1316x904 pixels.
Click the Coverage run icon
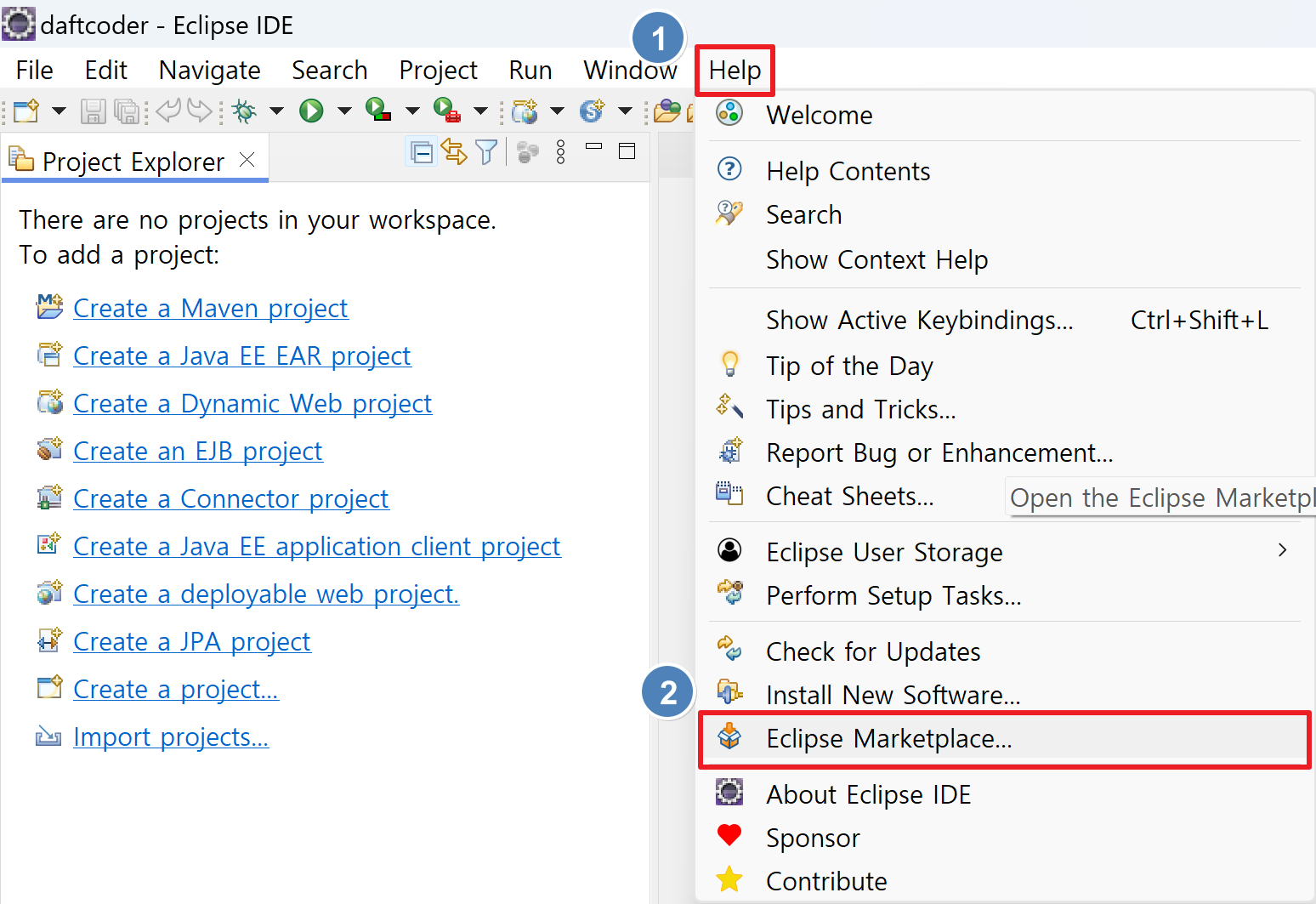tap(378, 110)
